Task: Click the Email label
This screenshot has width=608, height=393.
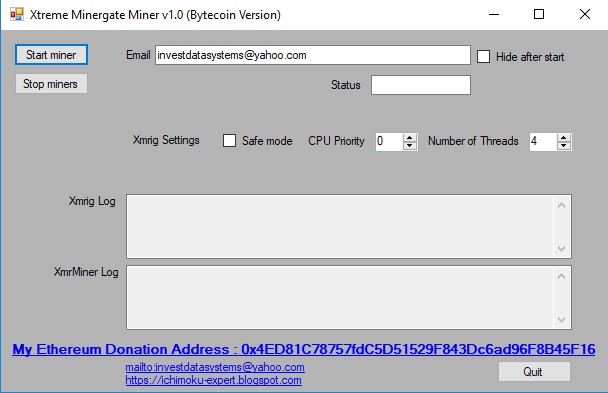Action: tap(138, 55)
